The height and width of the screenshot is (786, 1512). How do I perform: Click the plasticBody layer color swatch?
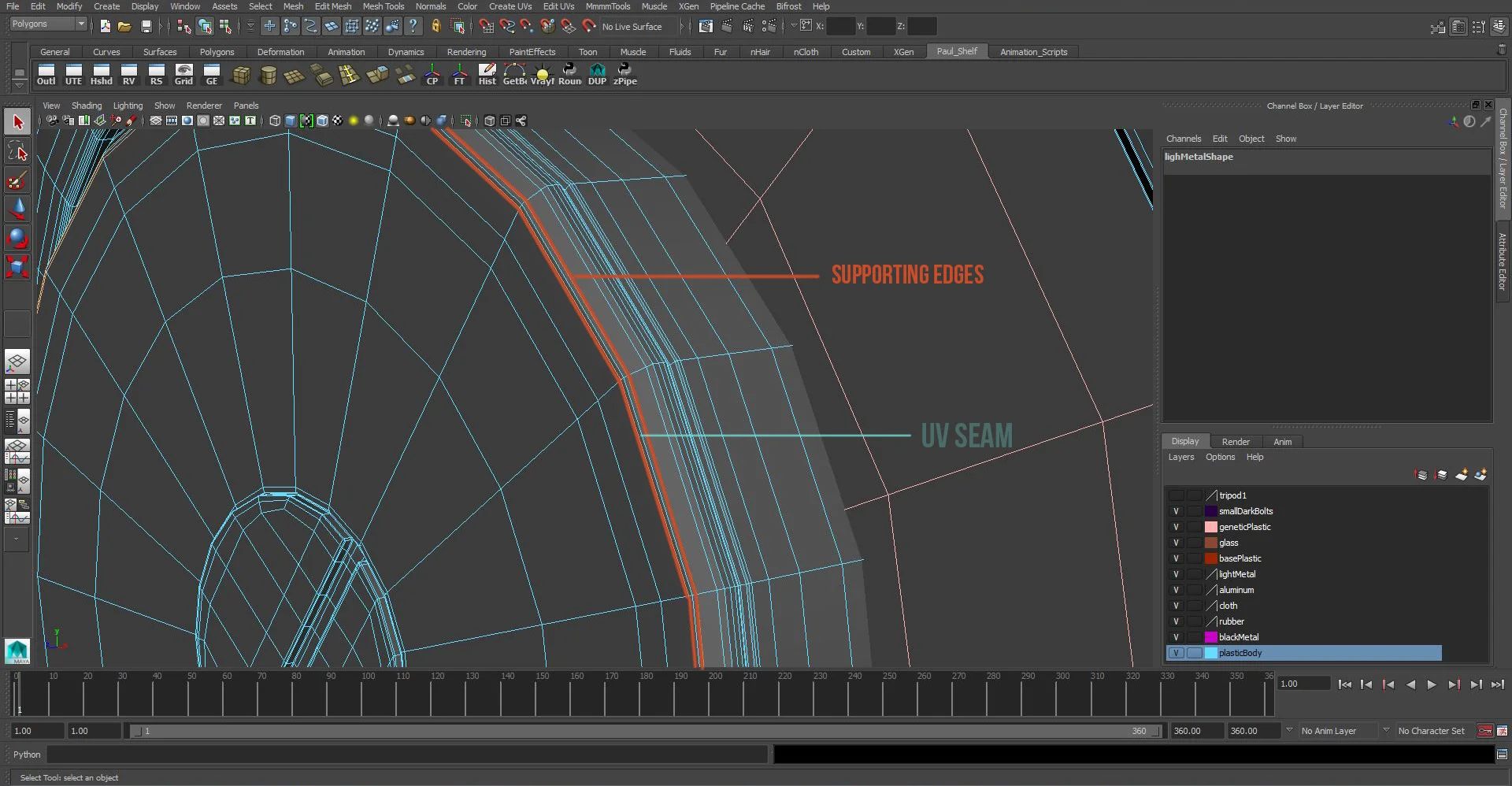(1211, 653)
